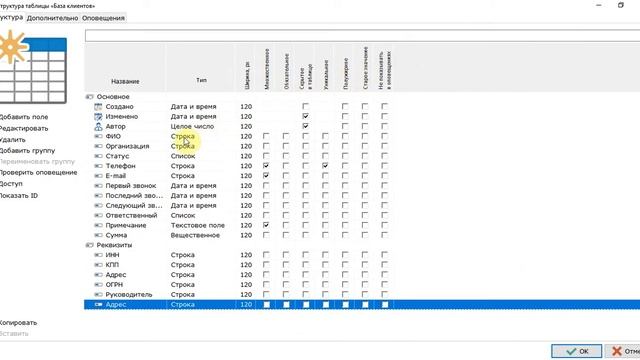Click the field icon beside Сумма
640x360 pixels.
98,235
